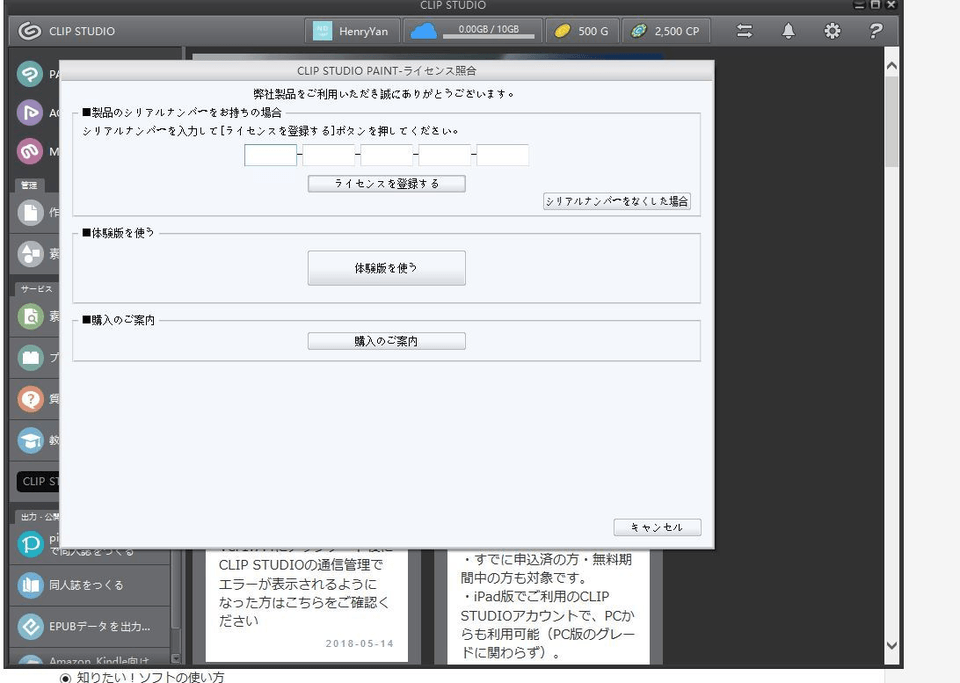Image resolution: width=960 pixels, height=683 pixels.
Task: Click the gold coin 500 G balance
Action: (x=581, y=31)
